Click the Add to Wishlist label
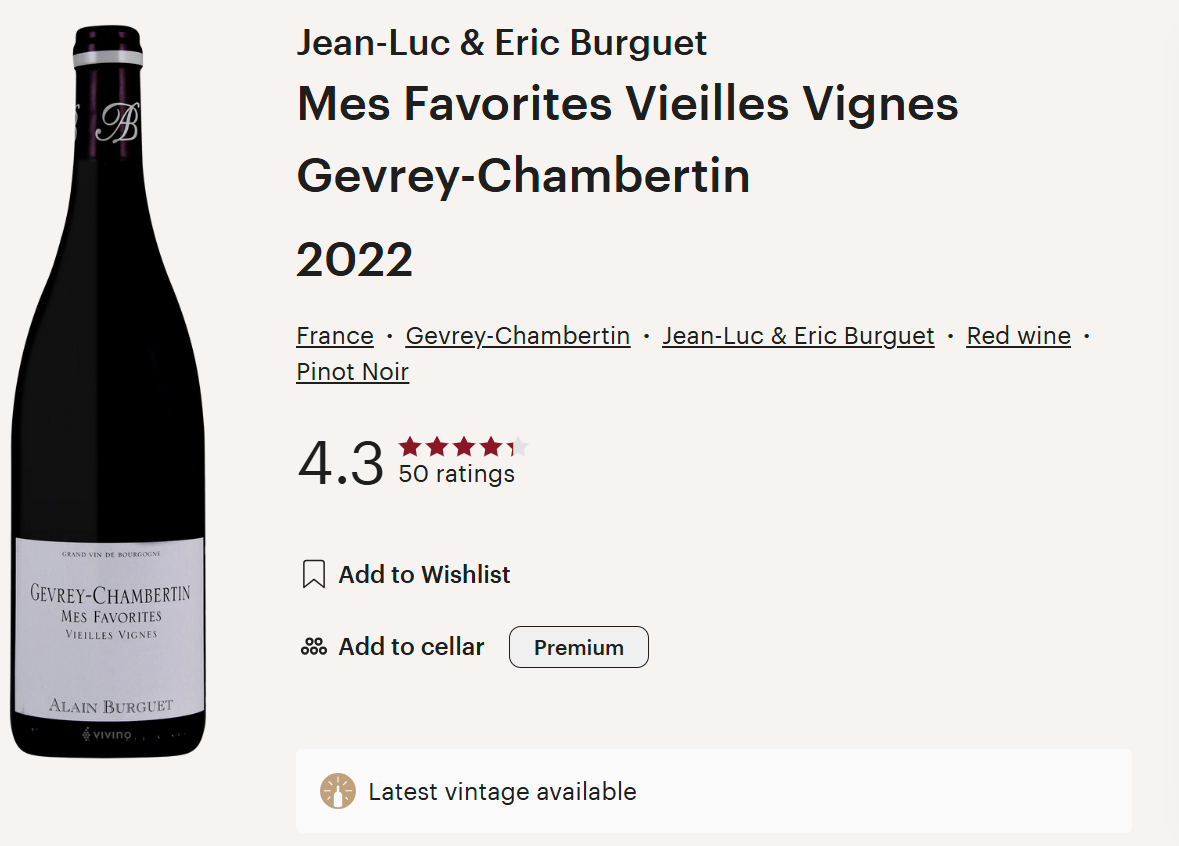This screenshot has height=846, width=1179. [x=424, y=575]
